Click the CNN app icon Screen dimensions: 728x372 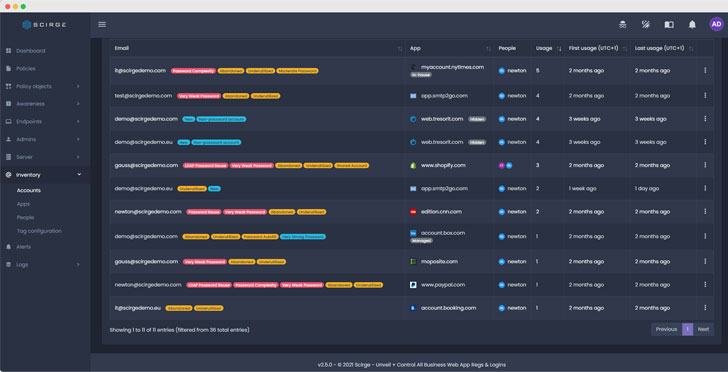click(413, 212)
